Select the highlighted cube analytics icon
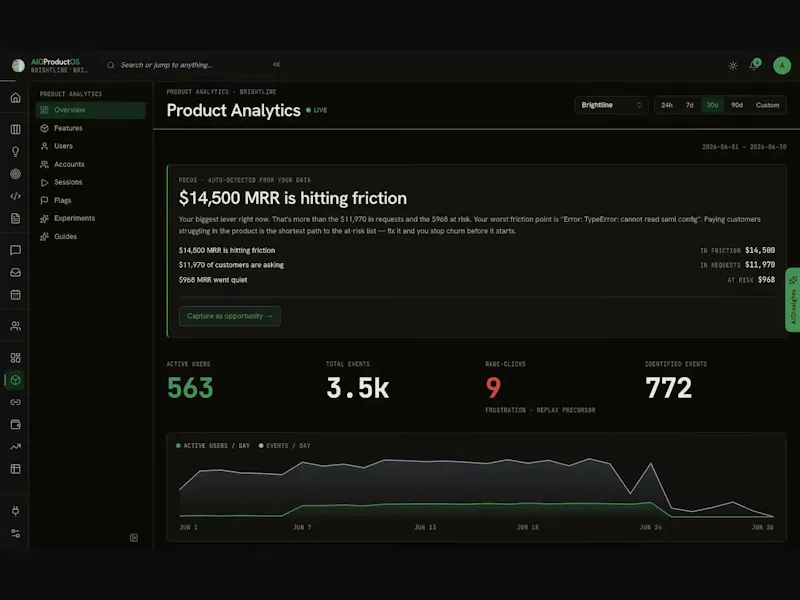The image size is (800, 600). pos(16,380)
